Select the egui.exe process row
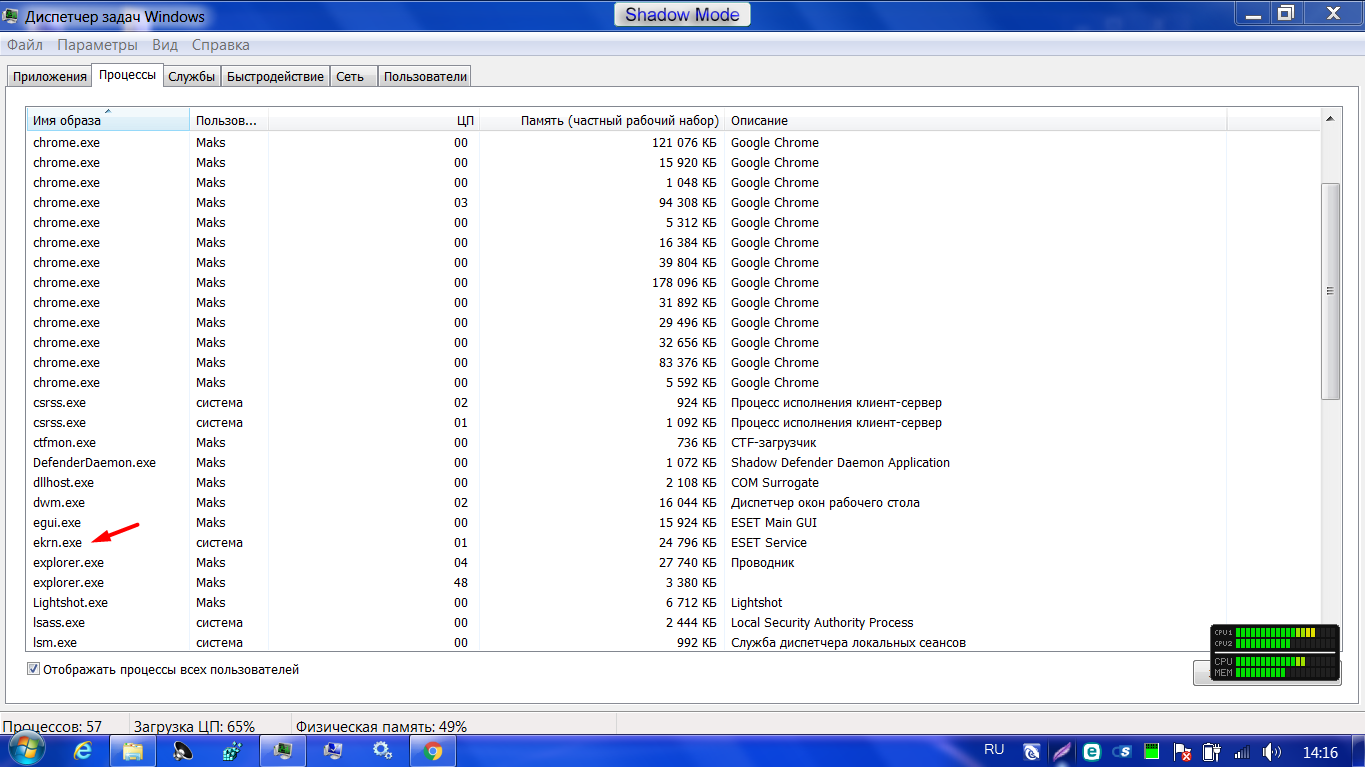This screenshot has width=1365, height=767. tap(673, 523)
